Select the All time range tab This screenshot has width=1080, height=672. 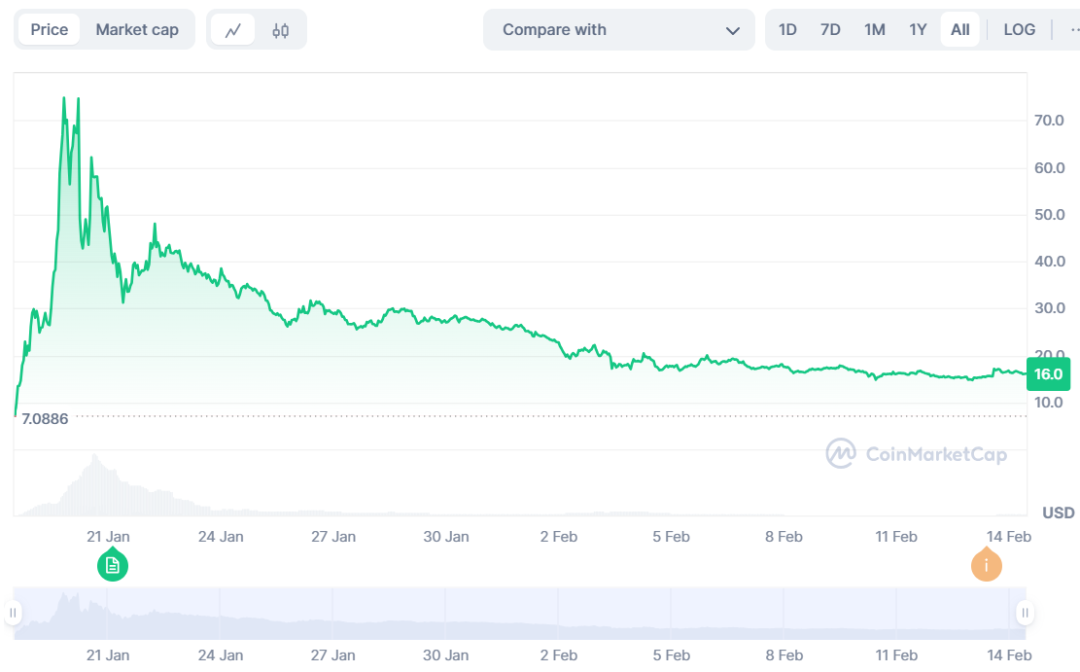tap(960, 30)
